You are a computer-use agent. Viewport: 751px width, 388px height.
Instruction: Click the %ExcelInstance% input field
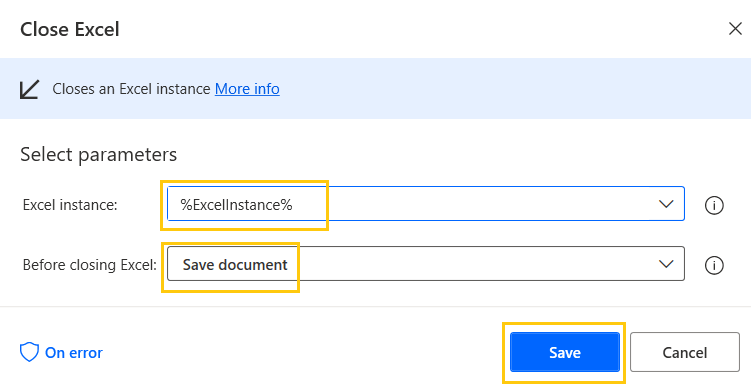click(x=426, y=204)
